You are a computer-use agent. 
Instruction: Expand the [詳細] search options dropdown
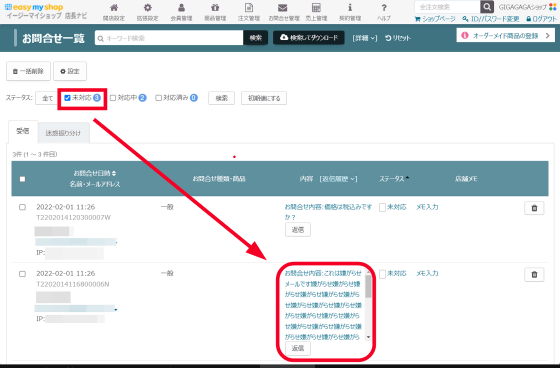(x=365, y=38)
